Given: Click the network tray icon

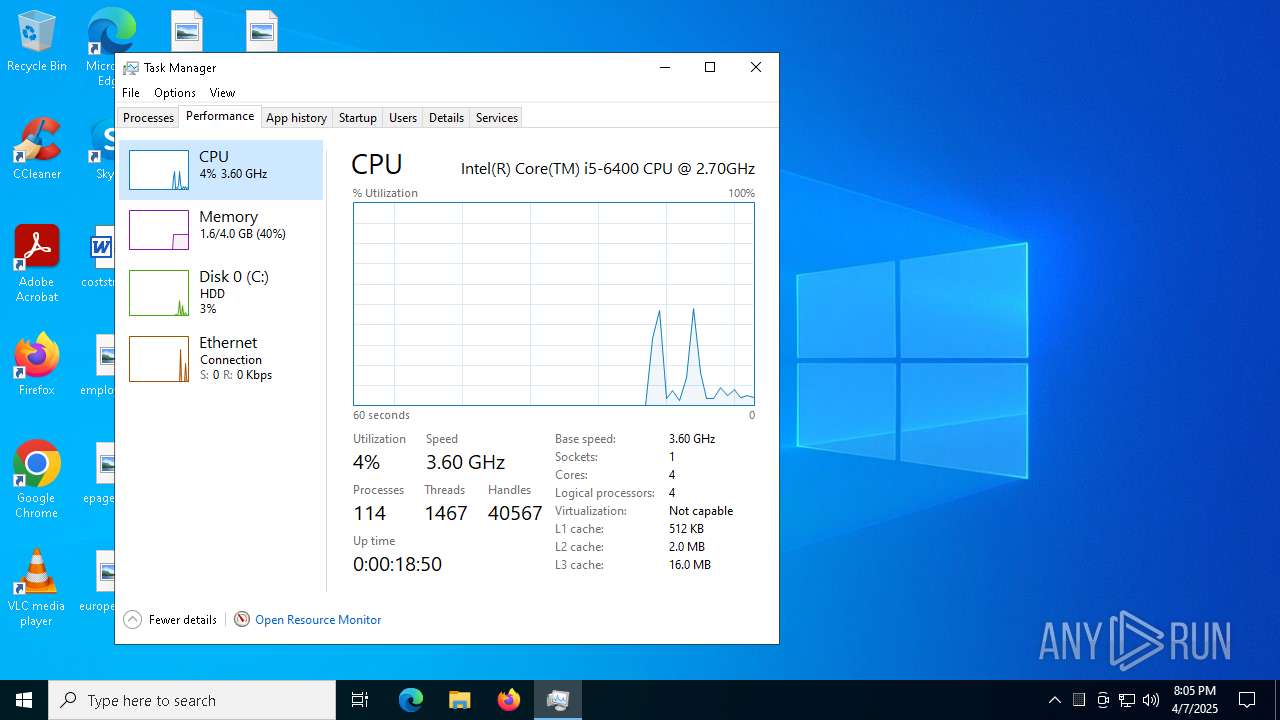Looking at the screenshot, I should click(1127, 700).
